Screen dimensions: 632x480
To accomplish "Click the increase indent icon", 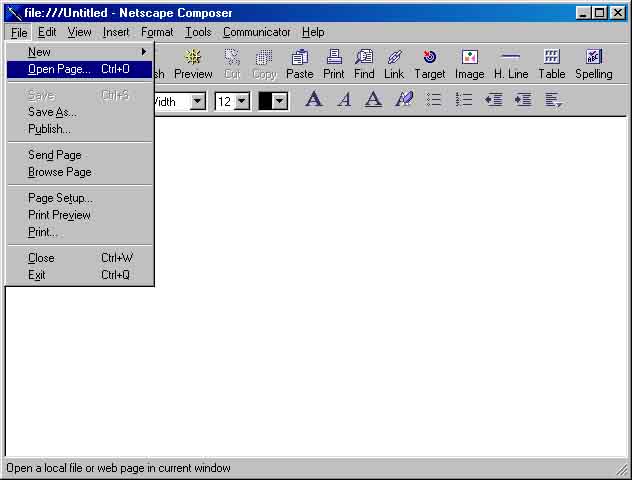I will (523, 99).
